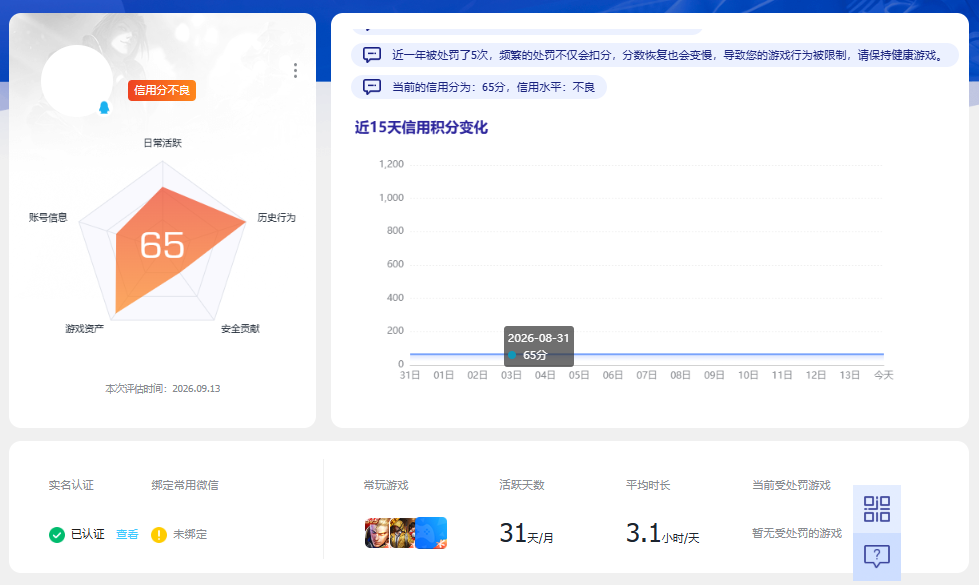Click the 已认证 status text
The image size is (979, 585).
[x=87, y=534]
